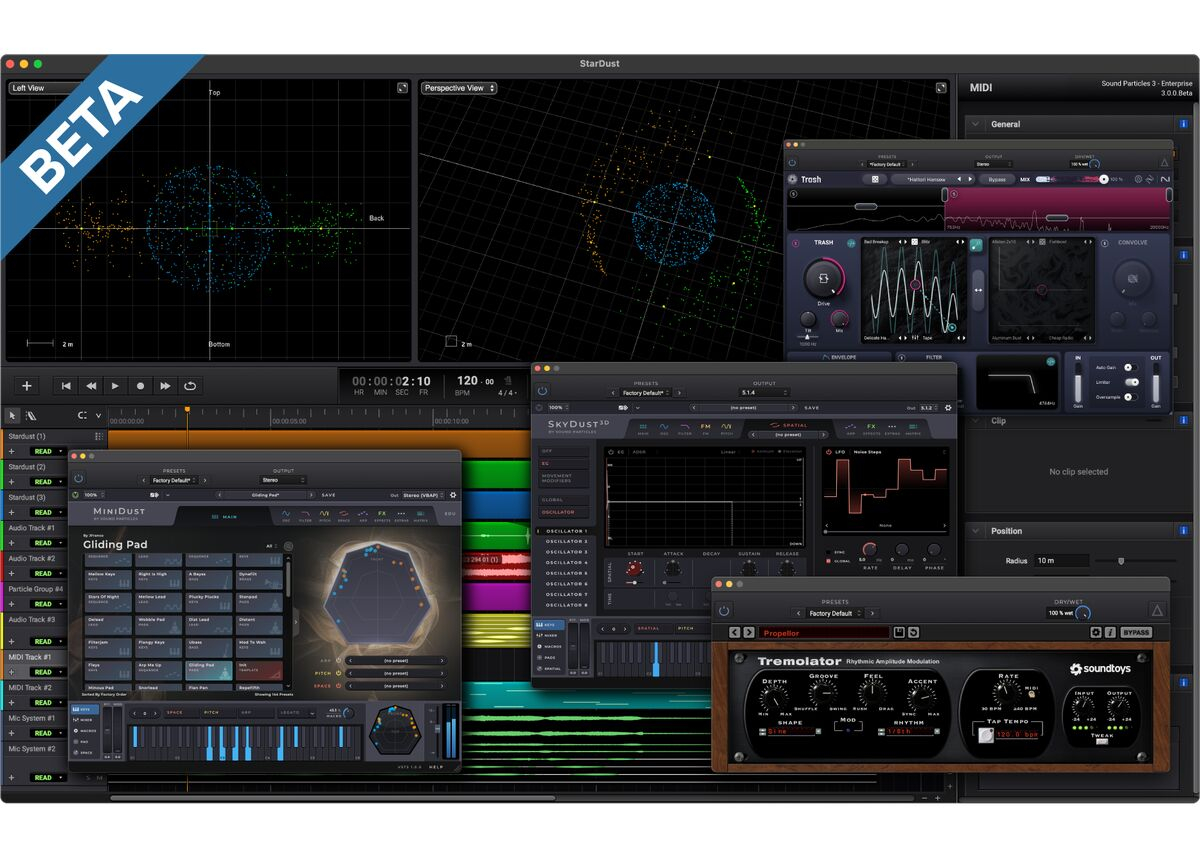Open the MiniDust settings gear

pos(453,495)
